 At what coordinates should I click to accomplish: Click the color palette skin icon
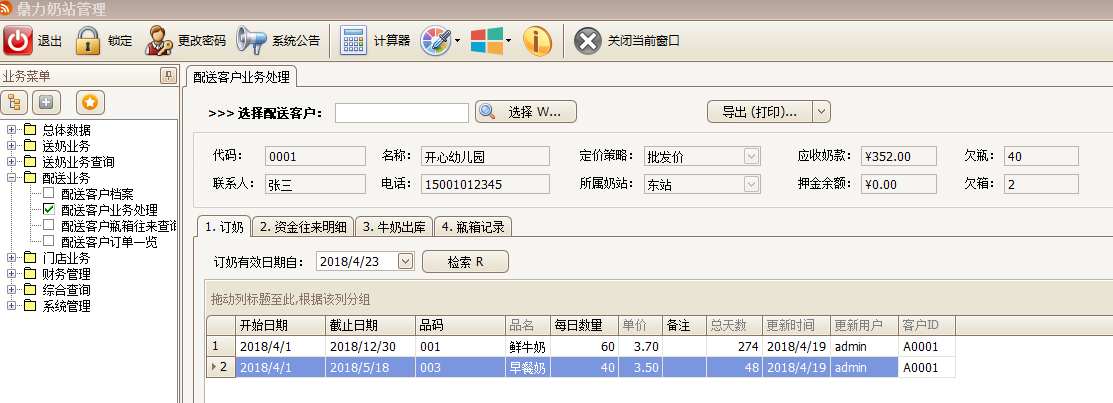(435, 40)
